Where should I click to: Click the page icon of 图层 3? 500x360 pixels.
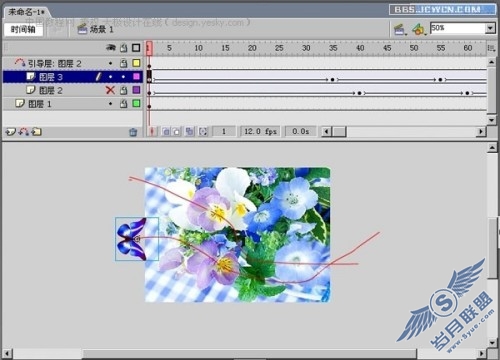[31, 77]
